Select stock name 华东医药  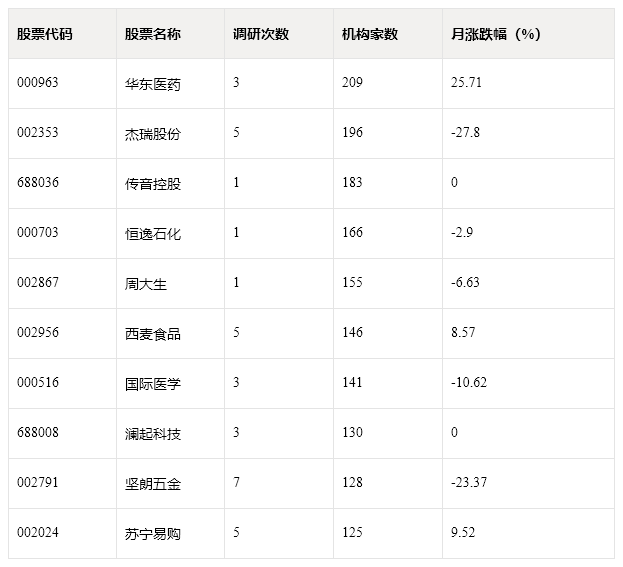click(x=153, y=84)
